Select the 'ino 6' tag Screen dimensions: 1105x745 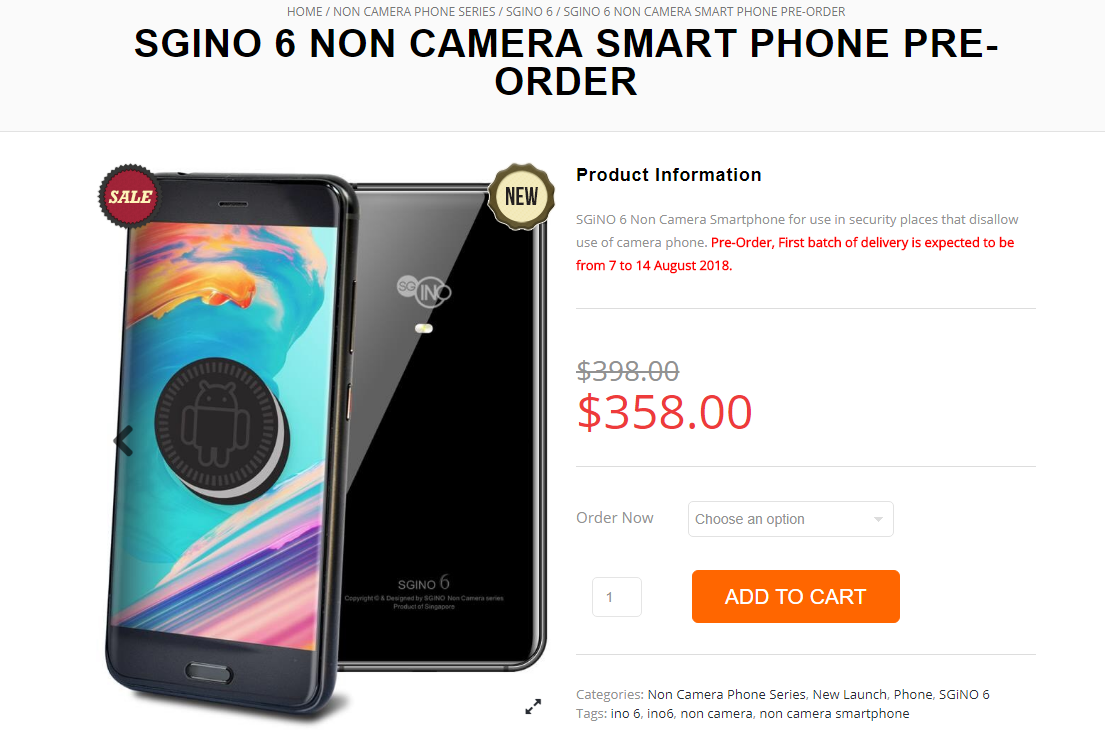(625, 713)
